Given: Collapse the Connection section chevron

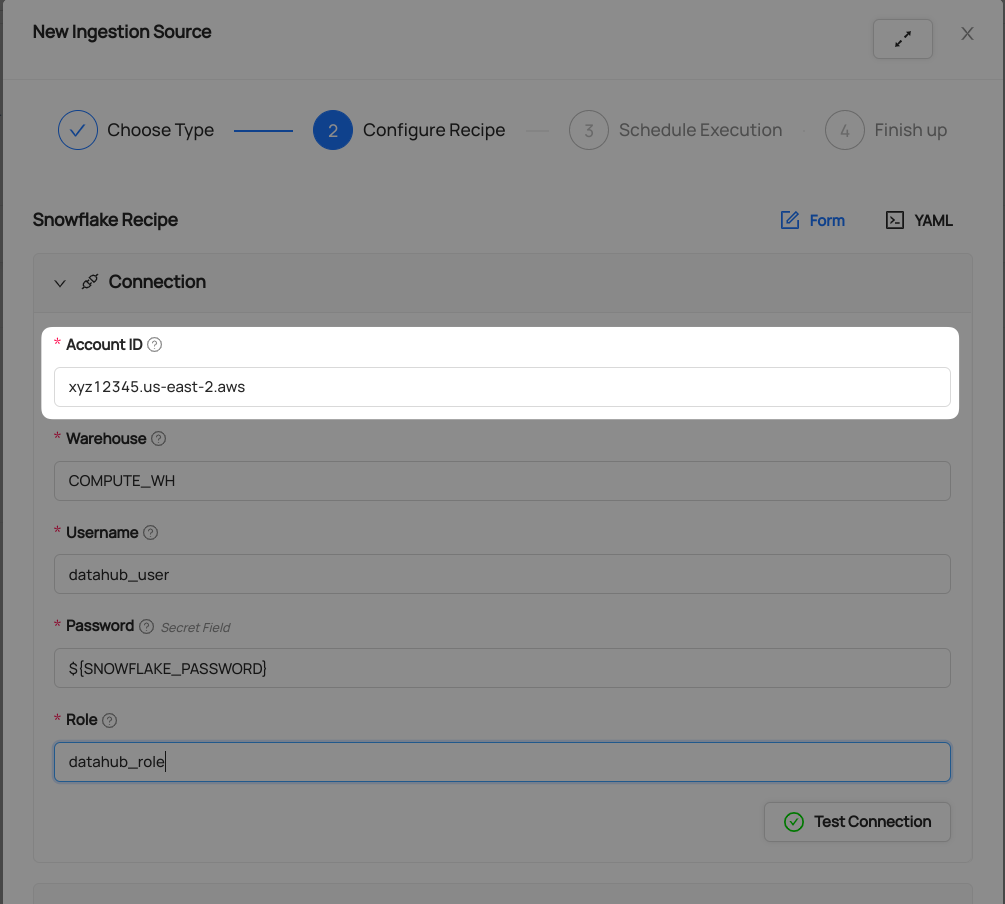Looking at the screenshot, I should [x=60, y=283].
